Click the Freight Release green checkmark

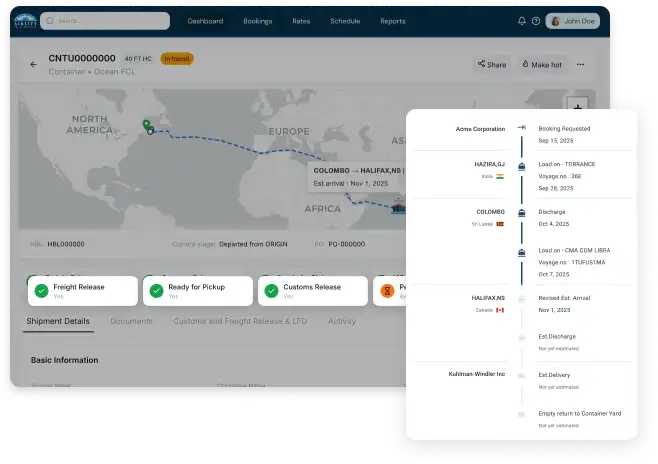pyautogui.click(x=41, y=291)
